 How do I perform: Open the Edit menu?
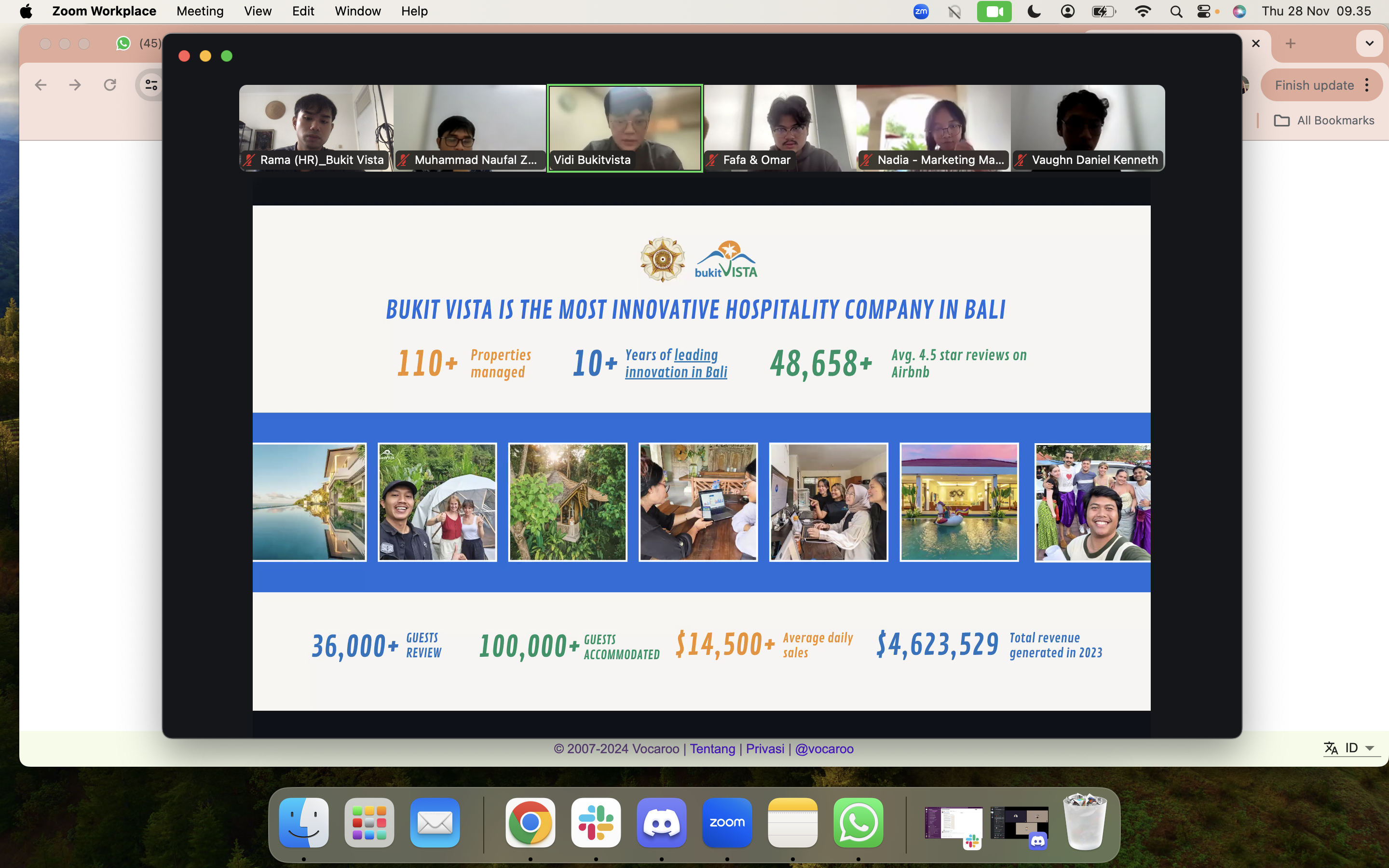point(303,12)
